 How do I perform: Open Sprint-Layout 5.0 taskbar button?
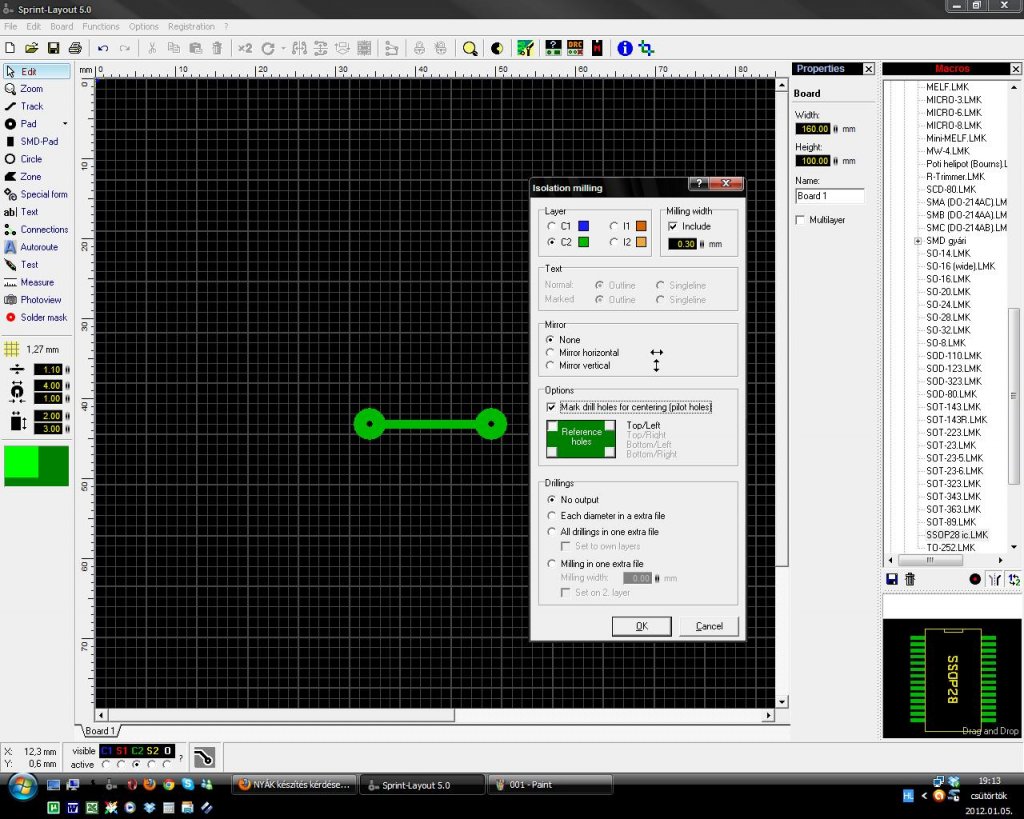423,785
